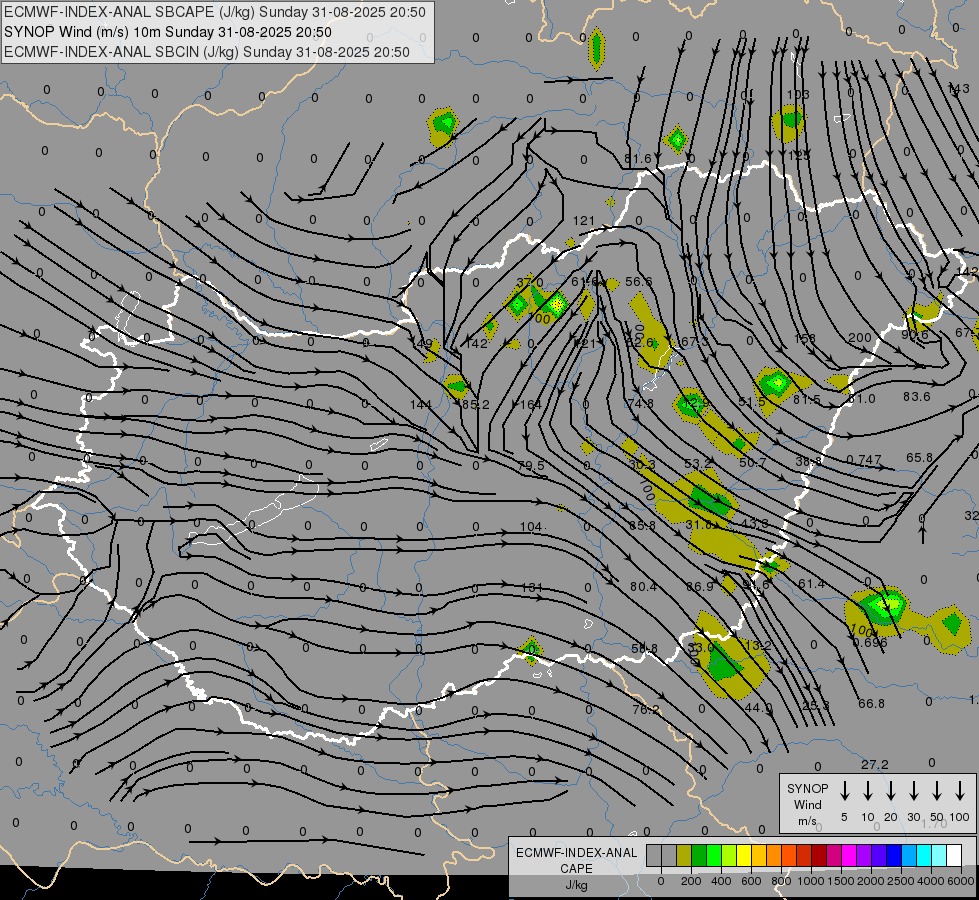Pick the white swatch ending the colorbar
The image size is (979, 900).
[x=953, y=856]
